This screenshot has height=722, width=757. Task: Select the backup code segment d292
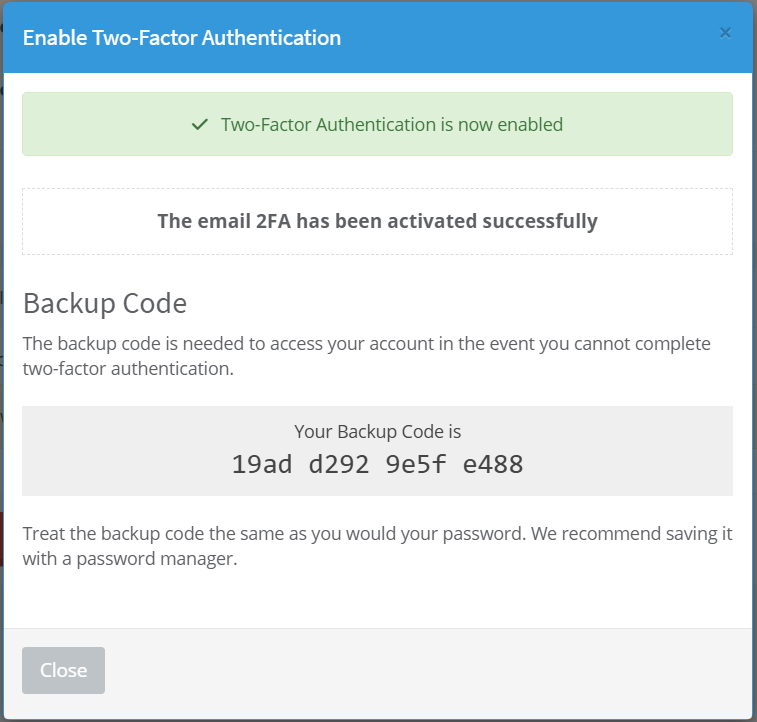pos(339,464)
